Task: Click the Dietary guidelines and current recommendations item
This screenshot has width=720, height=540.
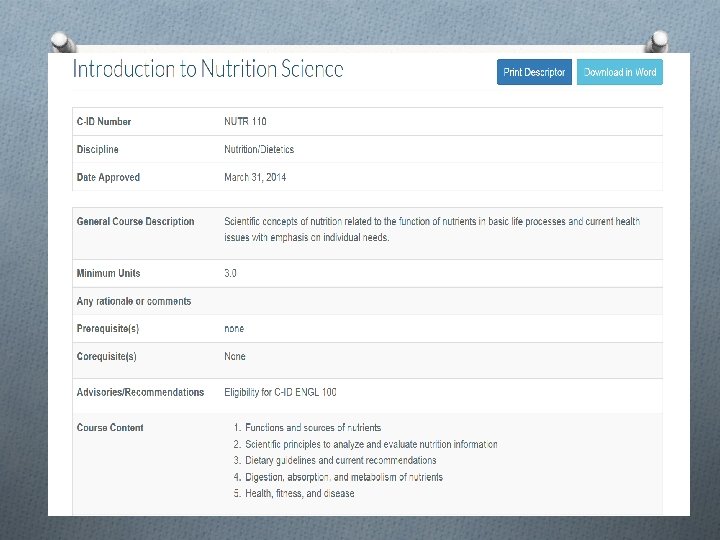Action: [340, 460]
